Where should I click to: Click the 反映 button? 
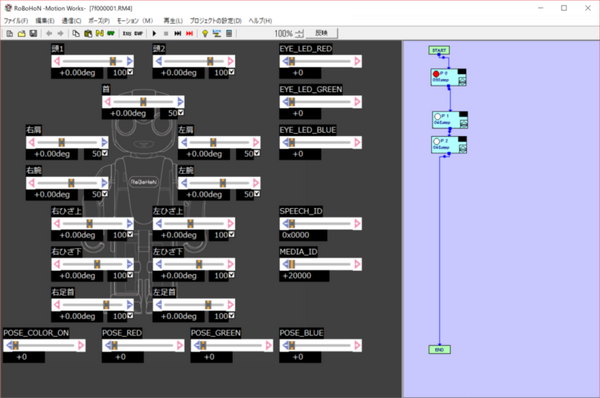[x=321, y=33]
